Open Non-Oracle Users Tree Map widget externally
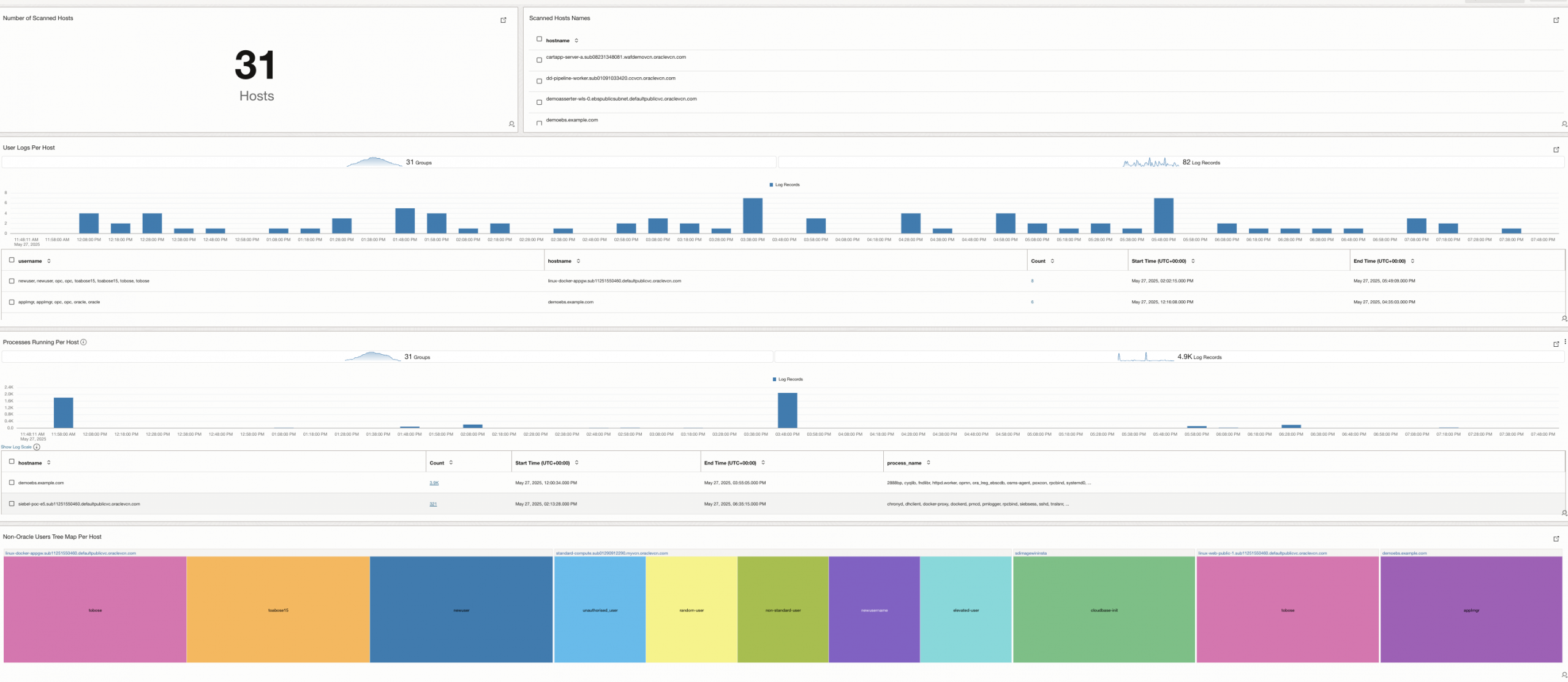 click(x=1556, y=539)
